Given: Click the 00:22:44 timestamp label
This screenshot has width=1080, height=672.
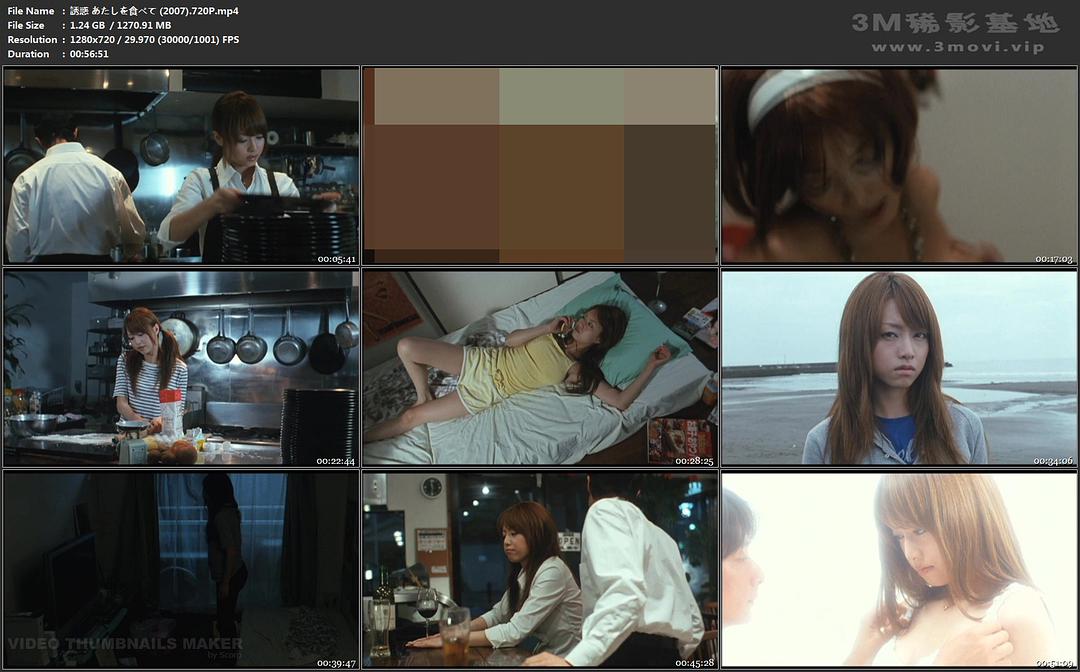Looking at the screenshot, I should [x=335, y=461].
